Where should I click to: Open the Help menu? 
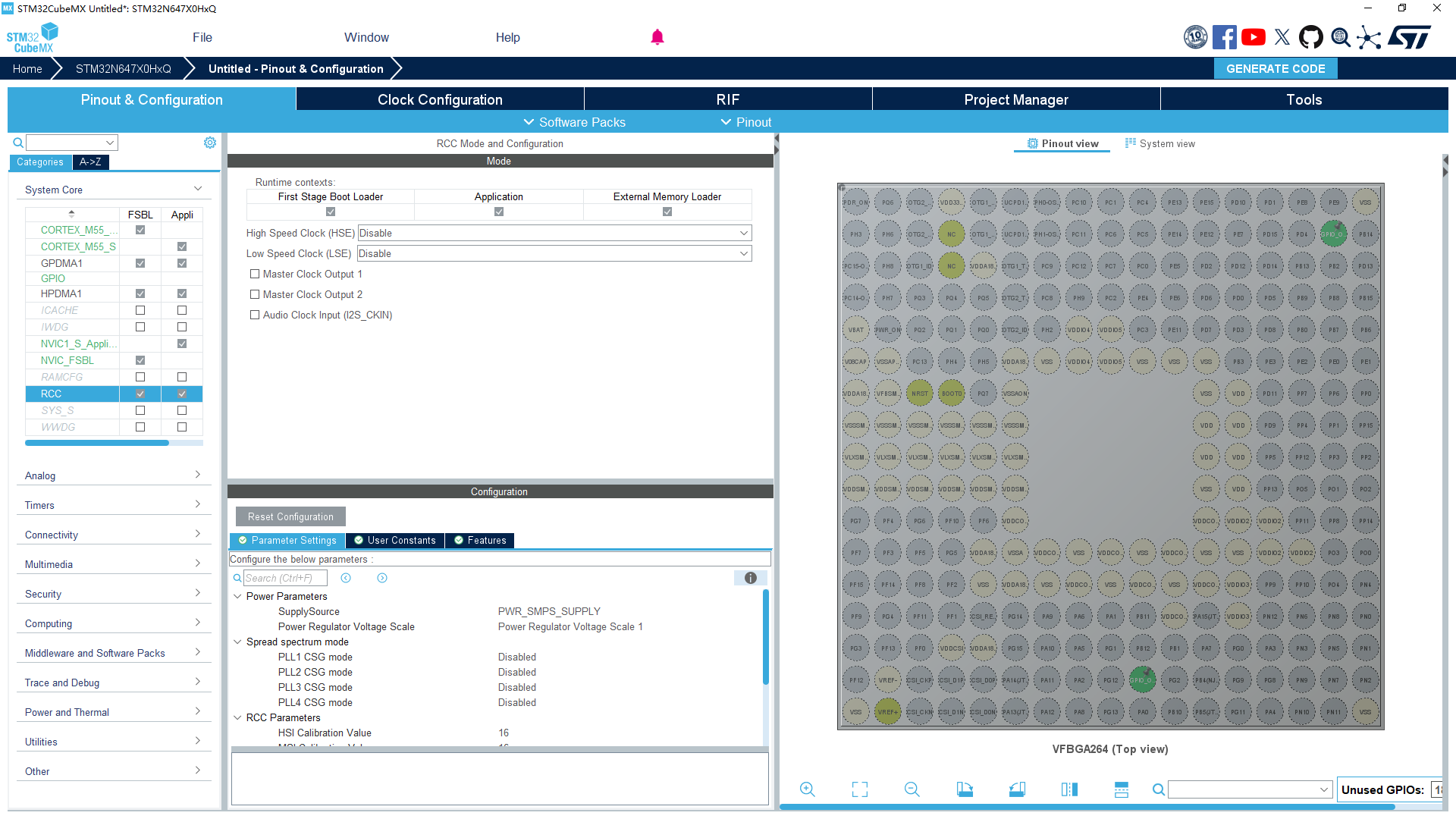(x=507, y=37)
